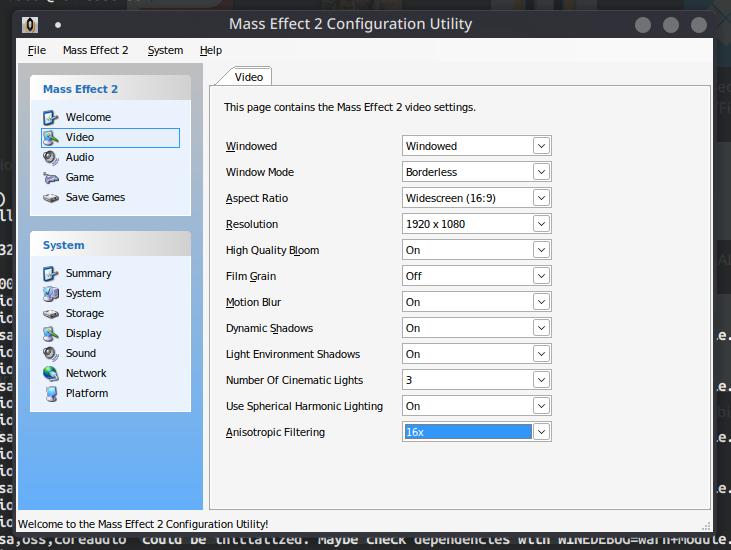Click the Light Environment Shadows label
Image resolution: width=731 pixels, height=550 pixels.
[293, 354]
